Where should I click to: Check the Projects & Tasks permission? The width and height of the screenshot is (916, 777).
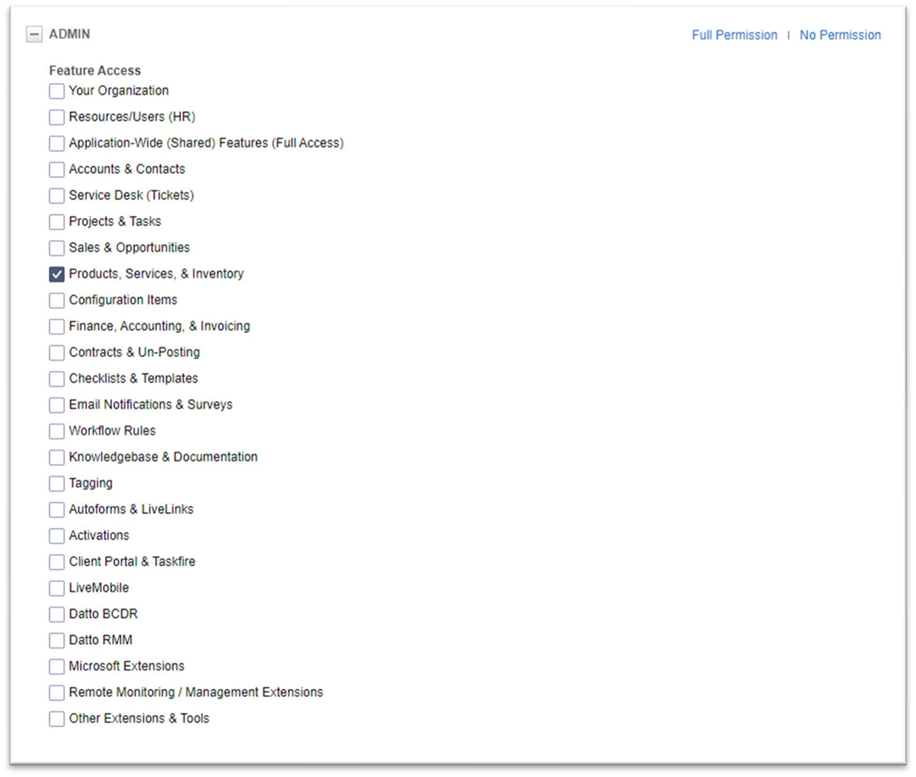tap(56, 221)
